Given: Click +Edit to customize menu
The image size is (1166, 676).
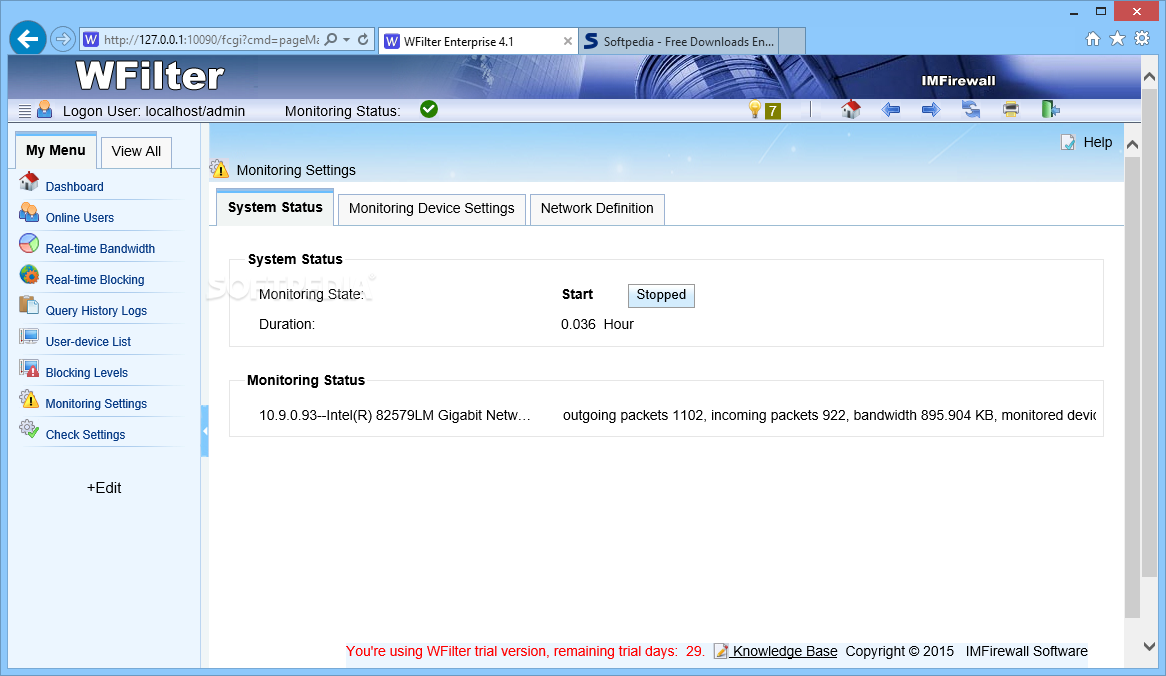Looking at the screenshot, I should coord(104,488).
